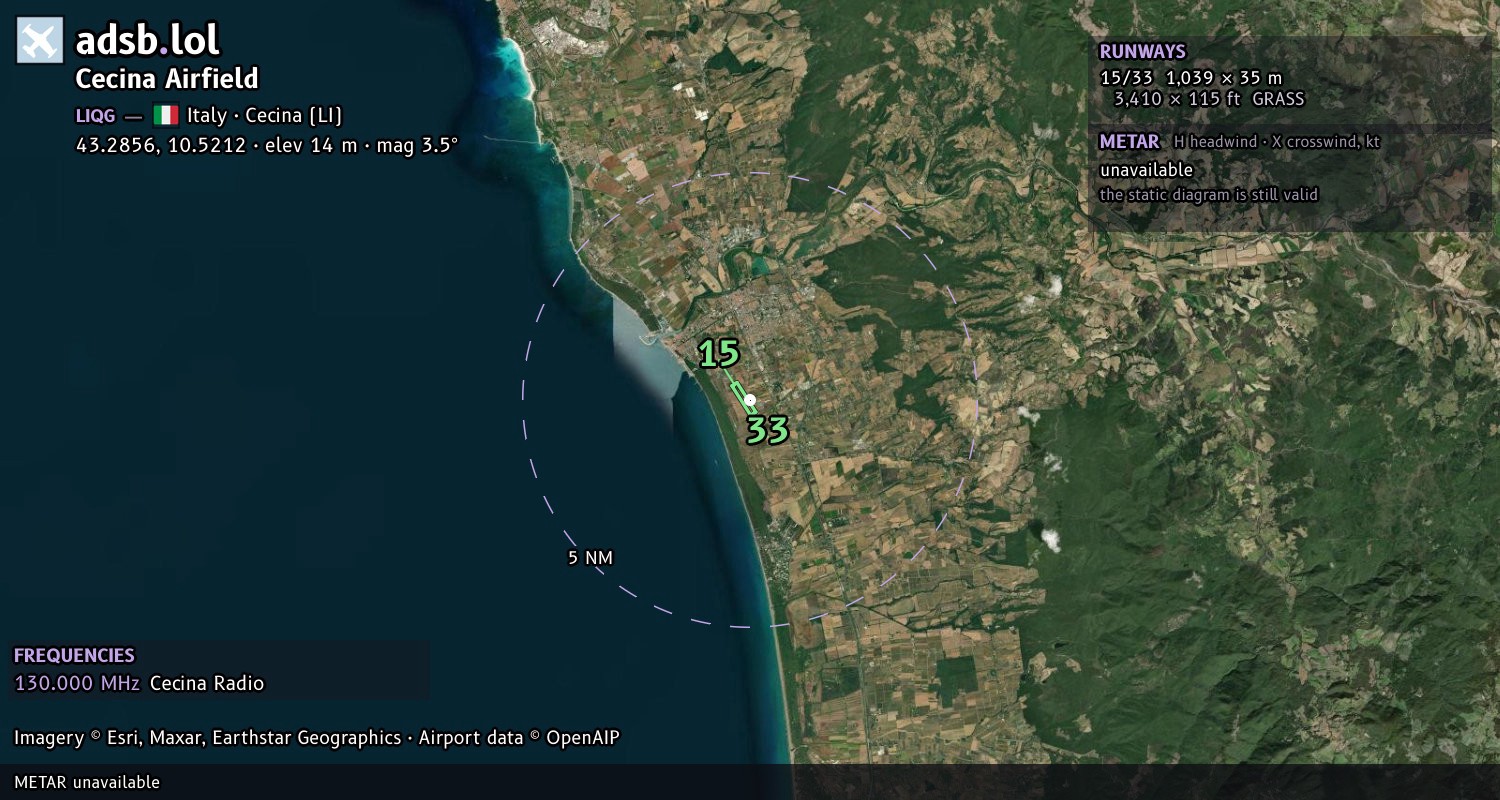Screen dimensions: 1500x800
Task: Select the Cecina Airfield heading
Action: pos(167,79)
